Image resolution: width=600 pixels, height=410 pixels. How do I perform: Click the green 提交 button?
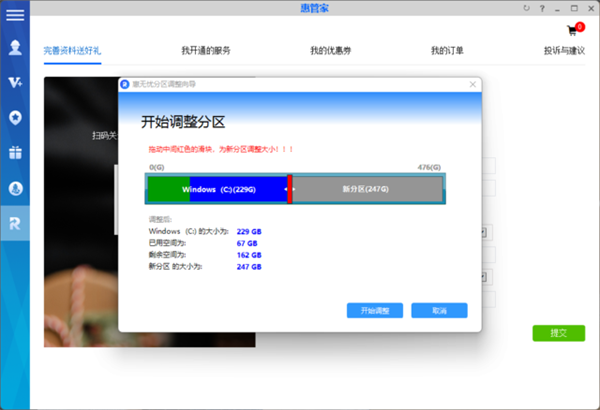[x=559, y=333]
